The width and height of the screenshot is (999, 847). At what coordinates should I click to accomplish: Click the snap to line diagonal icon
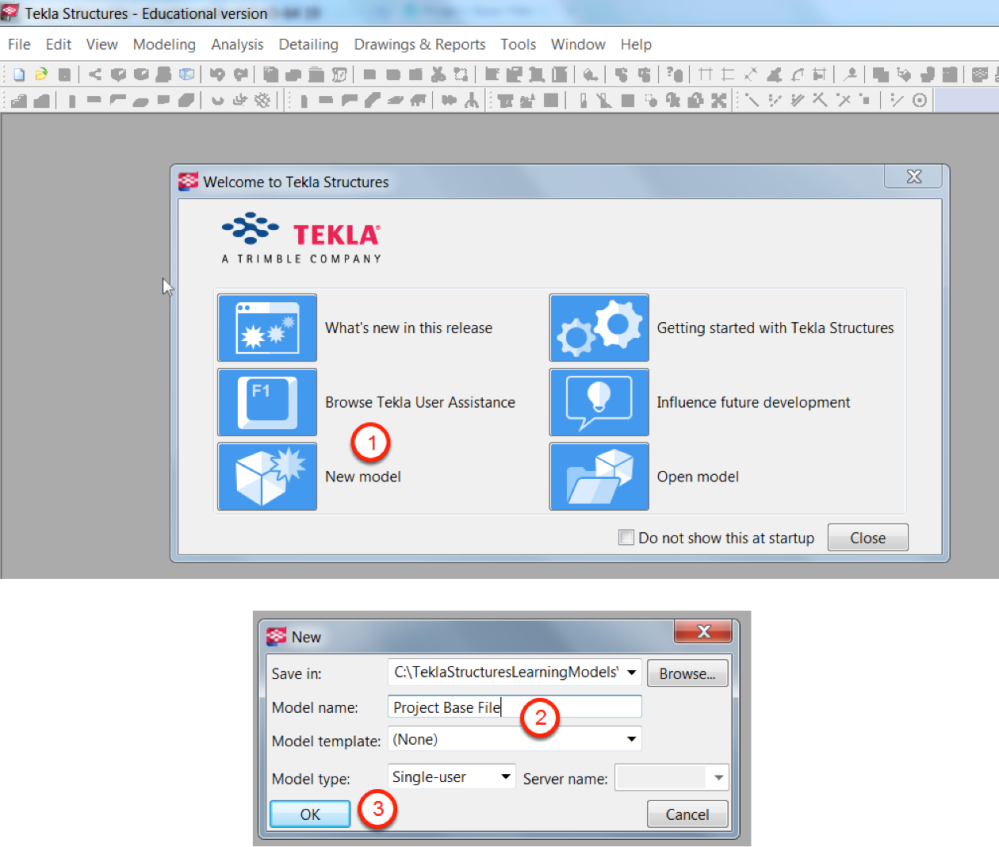tap(752, 100)
